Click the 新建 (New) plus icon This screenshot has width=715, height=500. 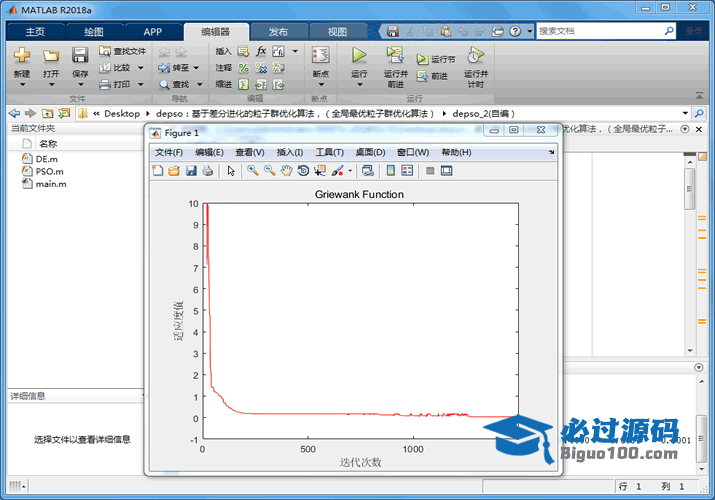tap(22, 56)
